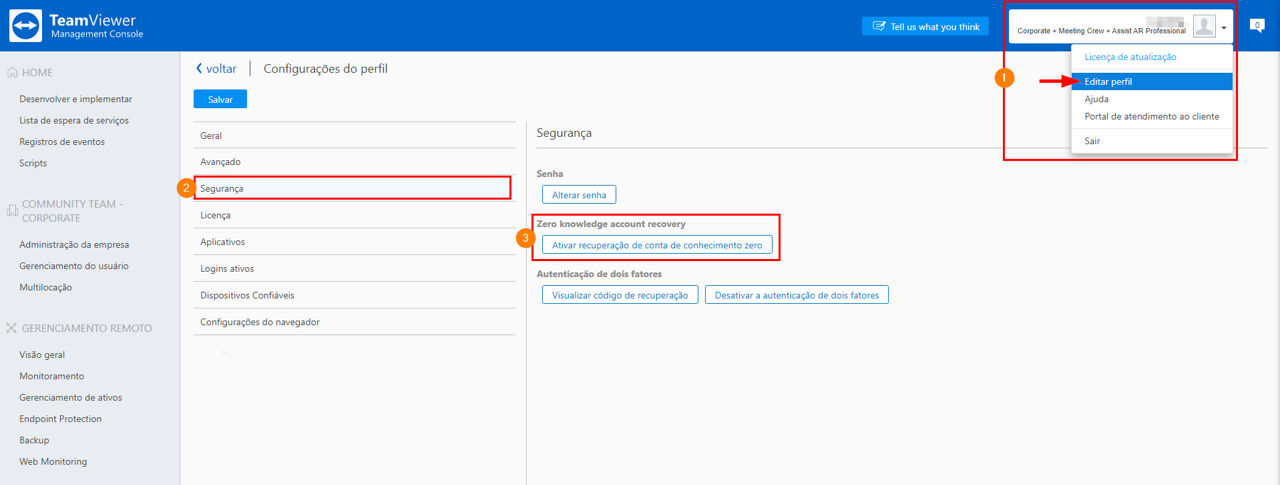1280x485 pixels.
Task: Click the 'Corporate + Meeting Crew + Assist AR Professional' license text
Action: click(1101, 31)
